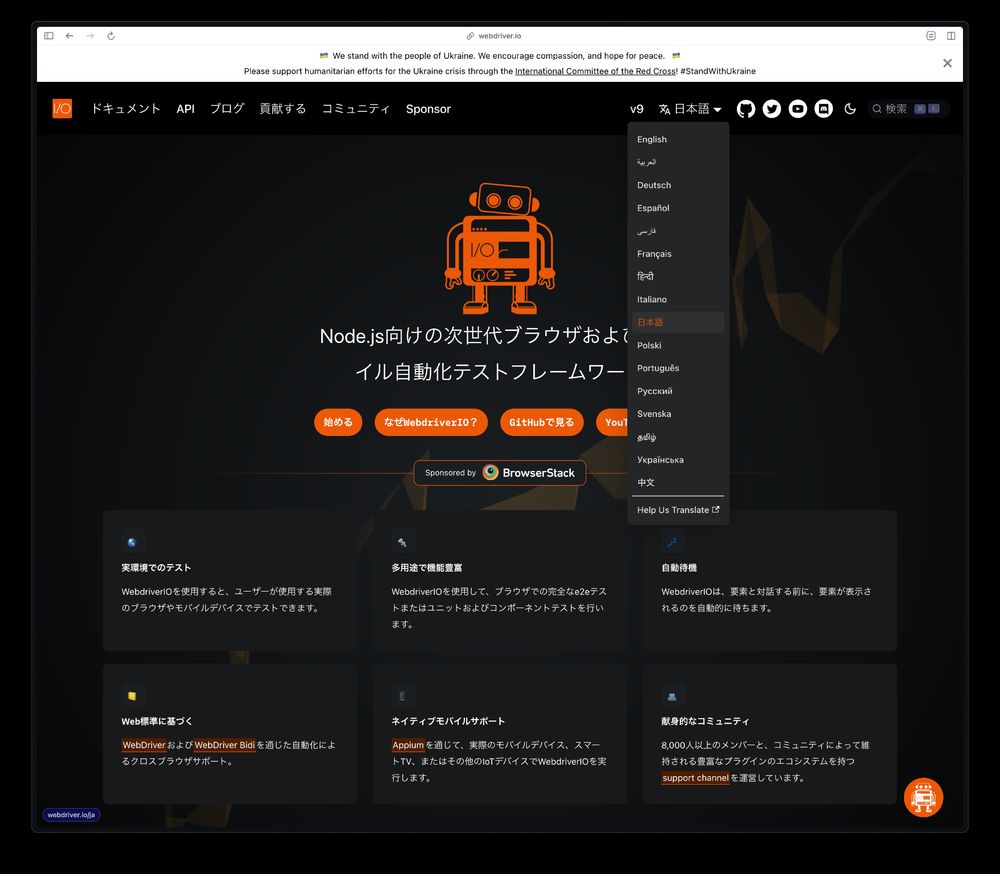Select the Arabic العربية language option
The width and height of the screenshot is (1000, 874).
click(678, 162)
